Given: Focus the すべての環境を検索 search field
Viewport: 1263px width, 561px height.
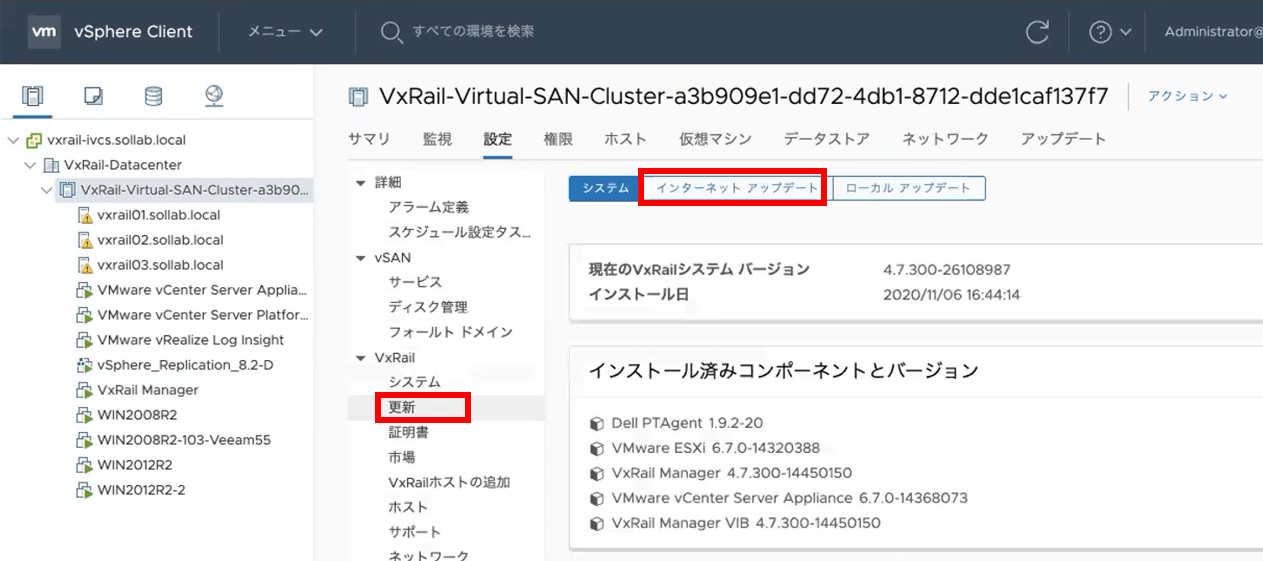Looking at the screenshot, I should [x=473, y=32].
